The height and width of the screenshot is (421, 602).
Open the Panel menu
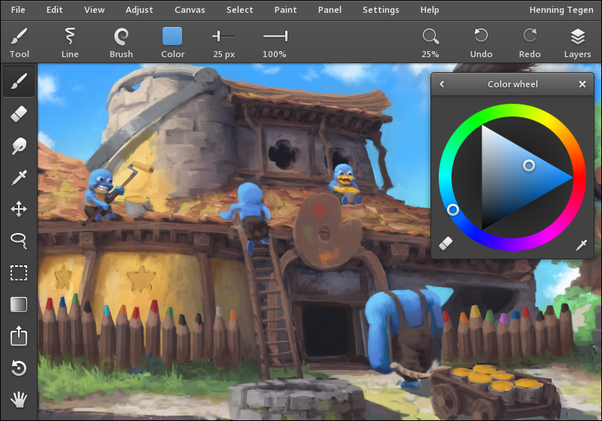329,10
